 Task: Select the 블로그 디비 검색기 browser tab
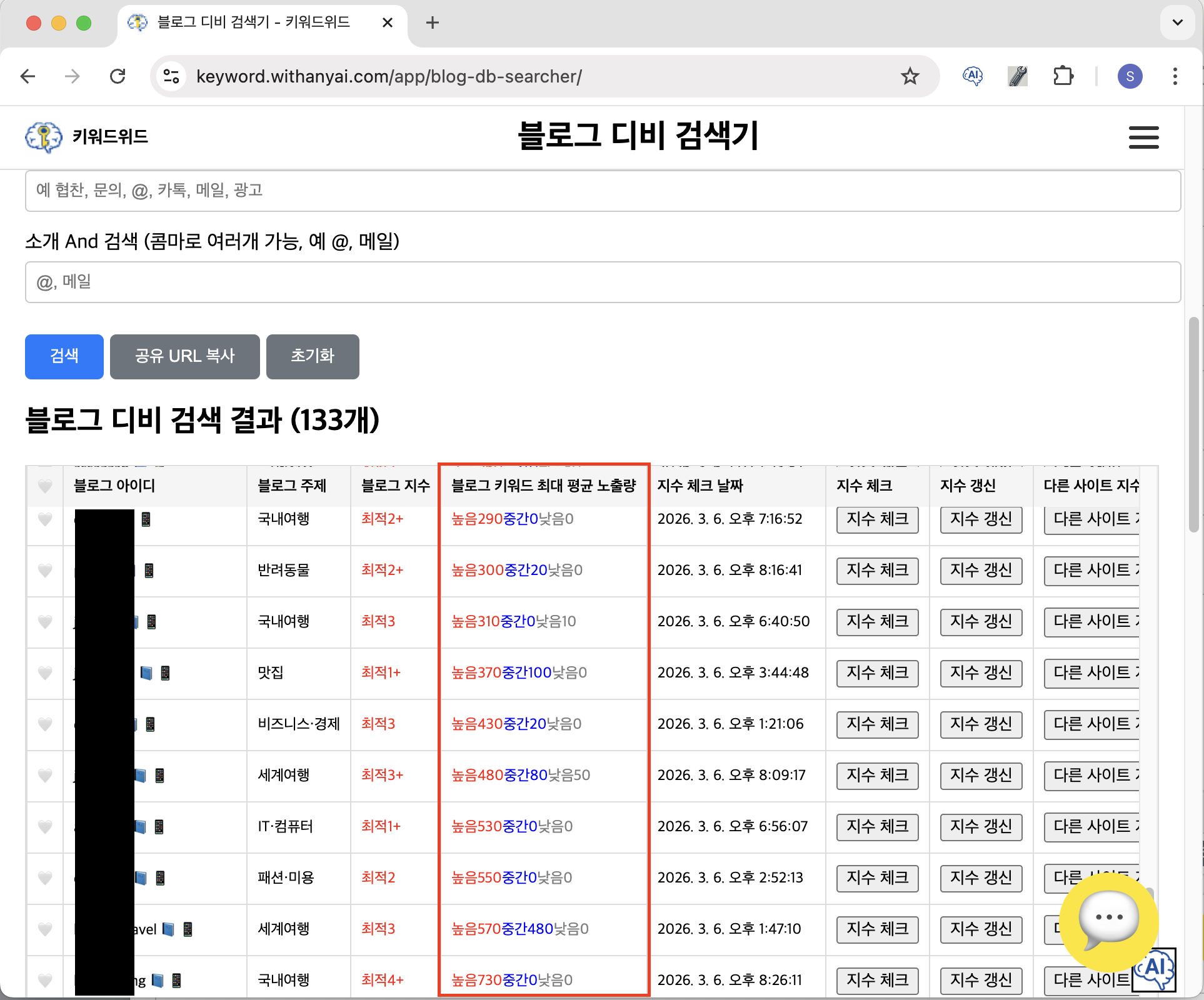(253, 22)
